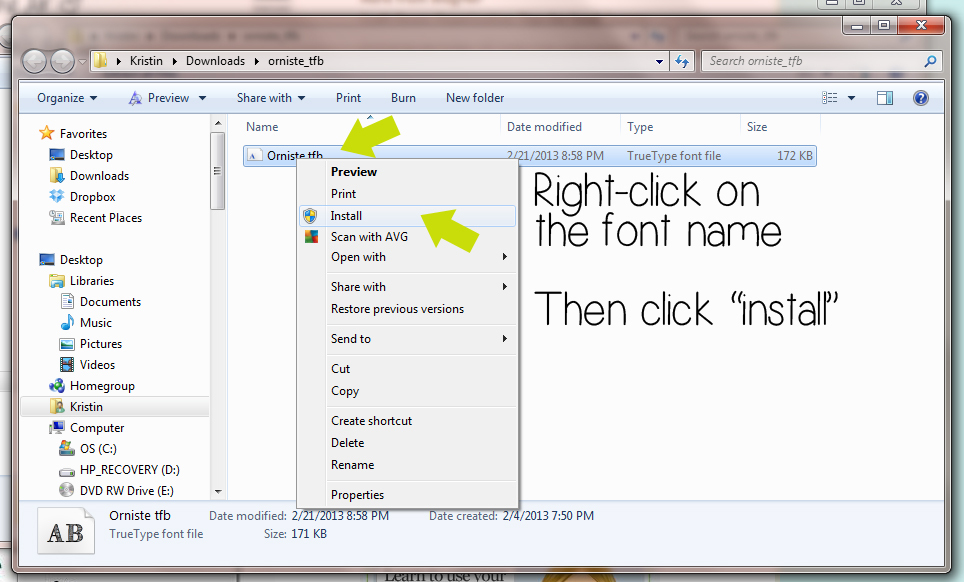Click the Music note library icon
964x582 pixels.
pyautogui.click(x=67, y=322)
